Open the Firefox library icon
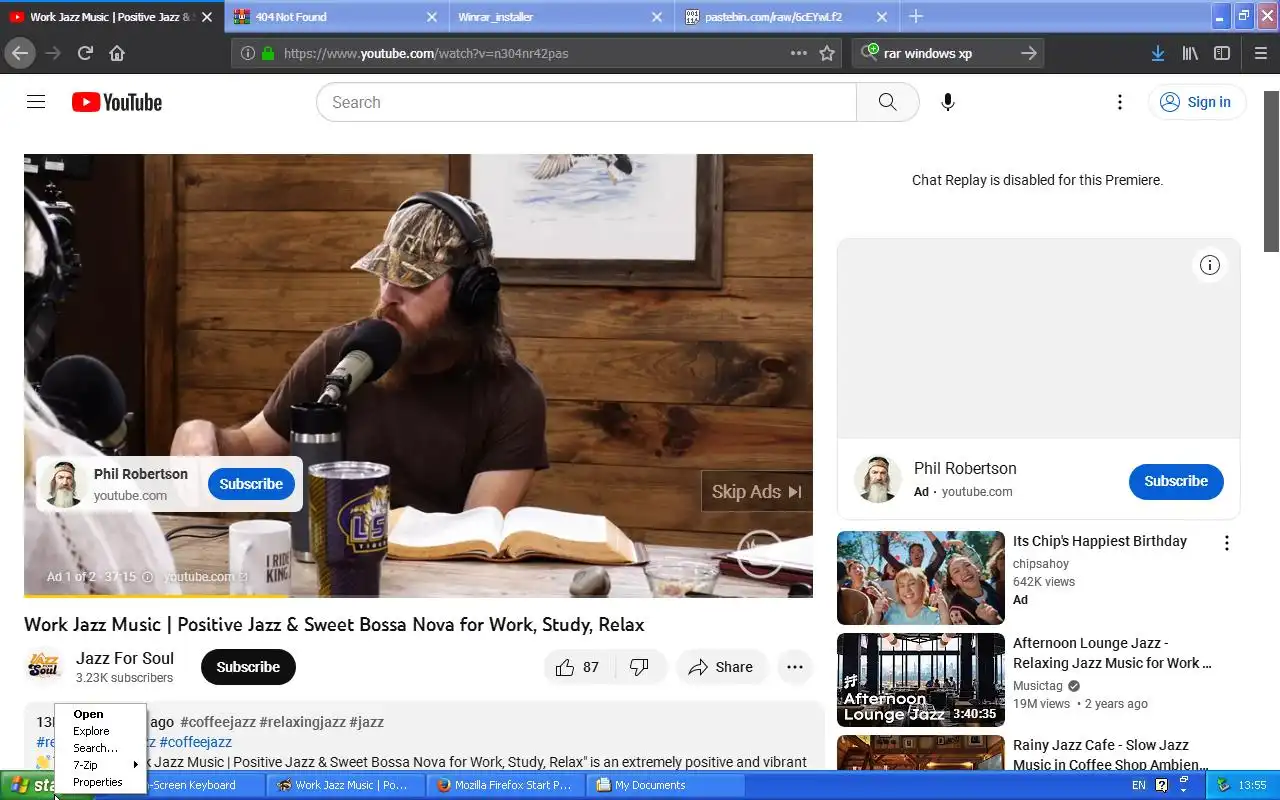The height and width of the screenshot is (800, 1280). 1190,53
